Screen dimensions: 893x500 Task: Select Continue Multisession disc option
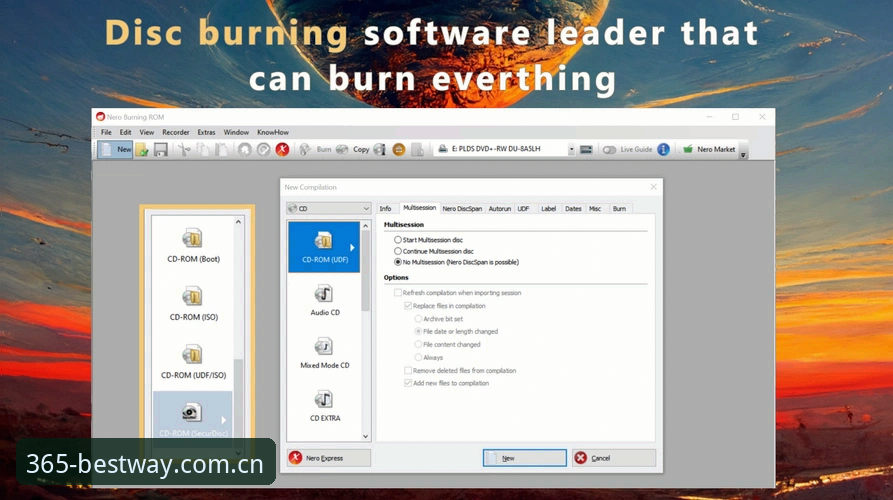click(434, 251)
